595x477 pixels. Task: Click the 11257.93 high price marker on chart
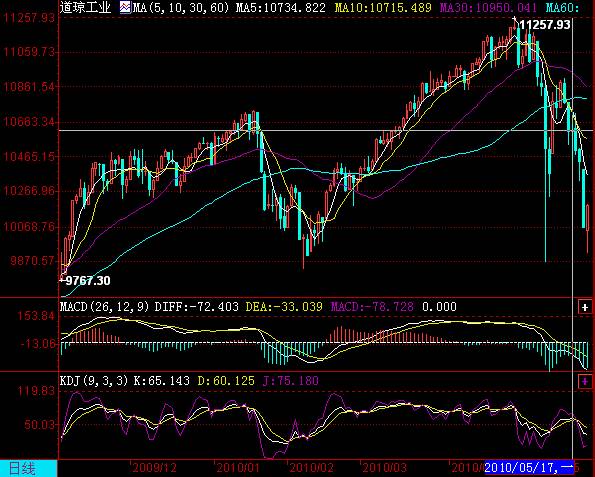(x=545, y=25)
